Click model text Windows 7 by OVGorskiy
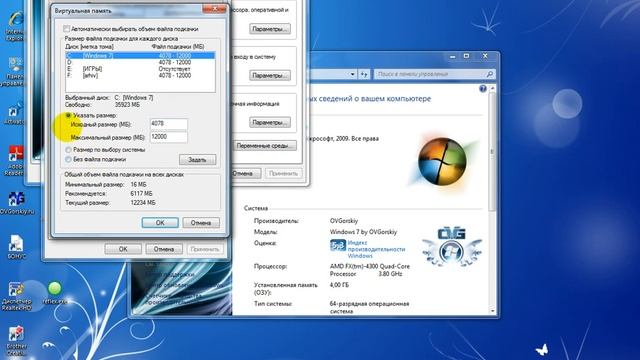Screen dimensions: 640x360 363,232
